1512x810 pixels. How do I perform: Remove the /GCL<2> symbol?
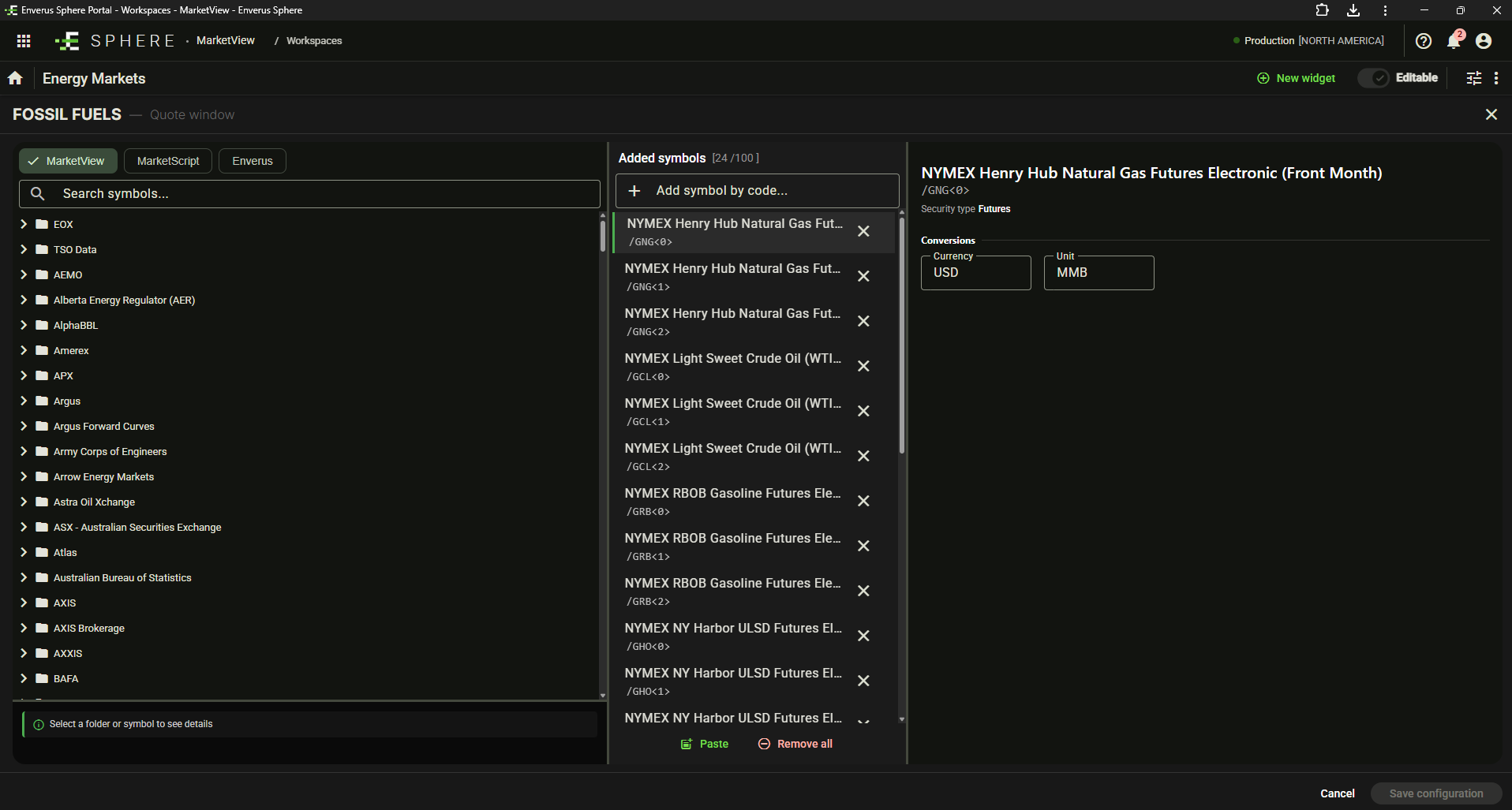pos(863,456)
